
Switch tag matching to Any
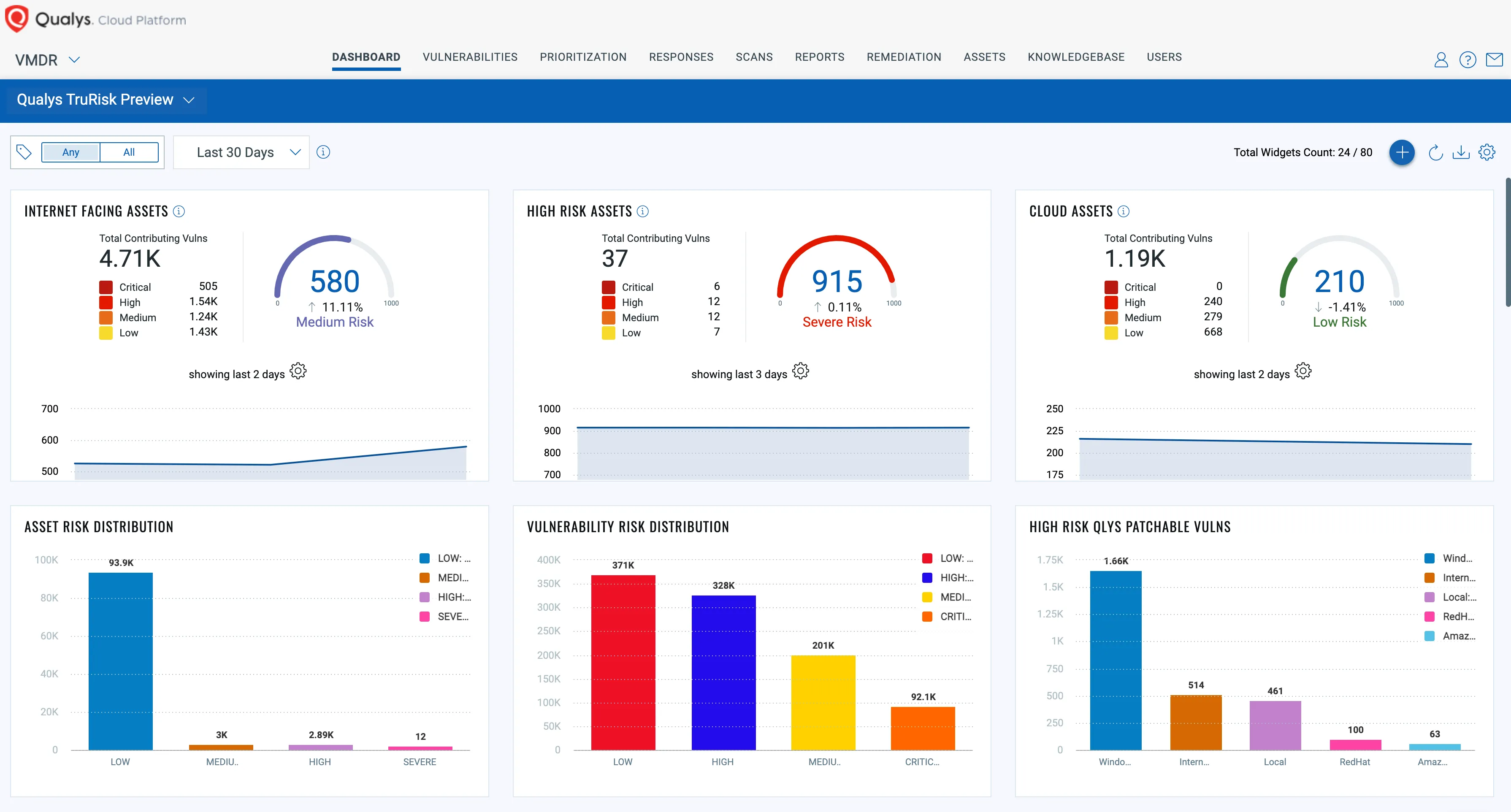tap(70, 152)
